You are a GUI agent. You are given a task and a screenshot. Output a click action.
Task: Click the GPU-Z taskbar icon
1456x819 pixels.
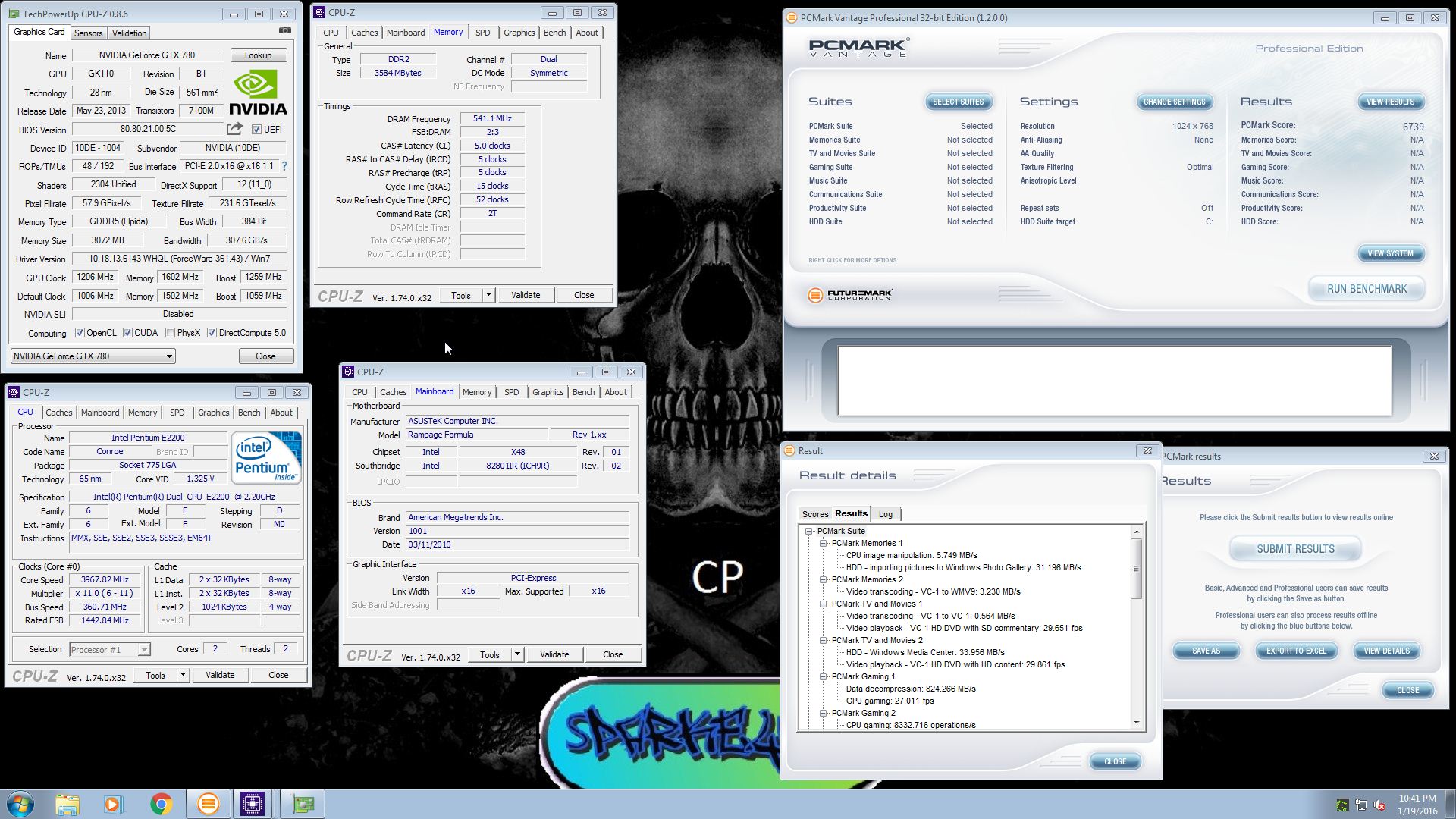pos(303,804)
